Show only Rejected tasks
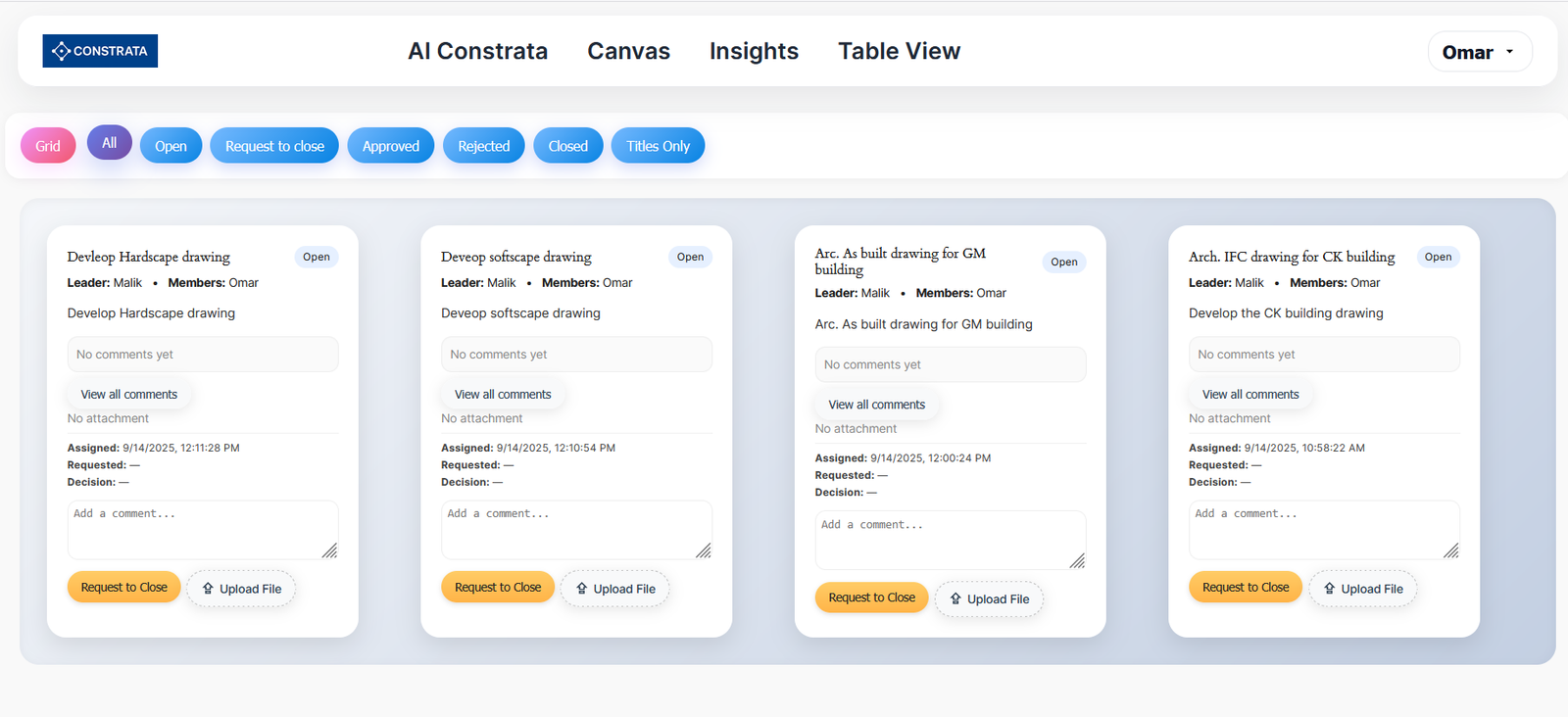 [x=483, y=146]
